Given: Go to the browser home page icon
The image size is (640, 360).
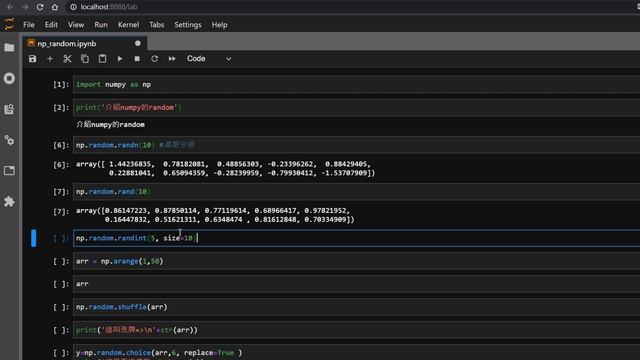Looking at the screenshot, I should coord(55,7).
